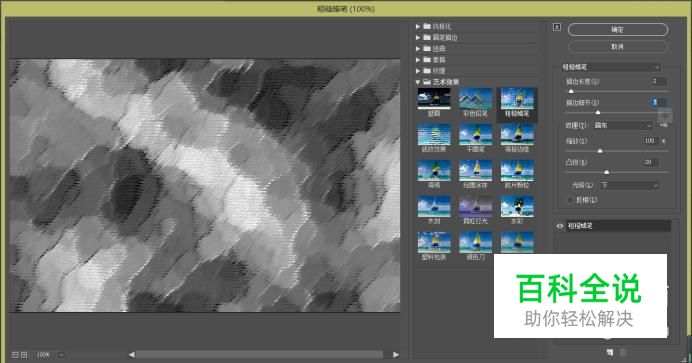The height and width of the screenshot is (363, 692).
Task: Enable the 反相 checkbox
Action: 570,200
